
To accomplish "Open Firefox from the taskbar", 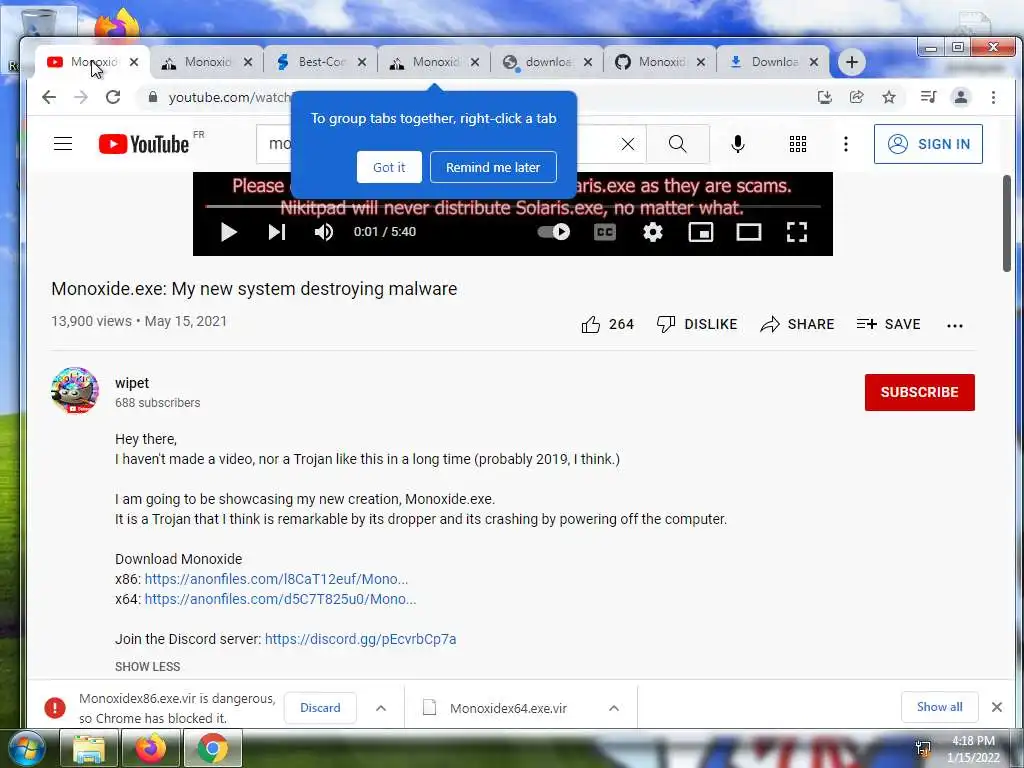I will [x=150, y=749].
